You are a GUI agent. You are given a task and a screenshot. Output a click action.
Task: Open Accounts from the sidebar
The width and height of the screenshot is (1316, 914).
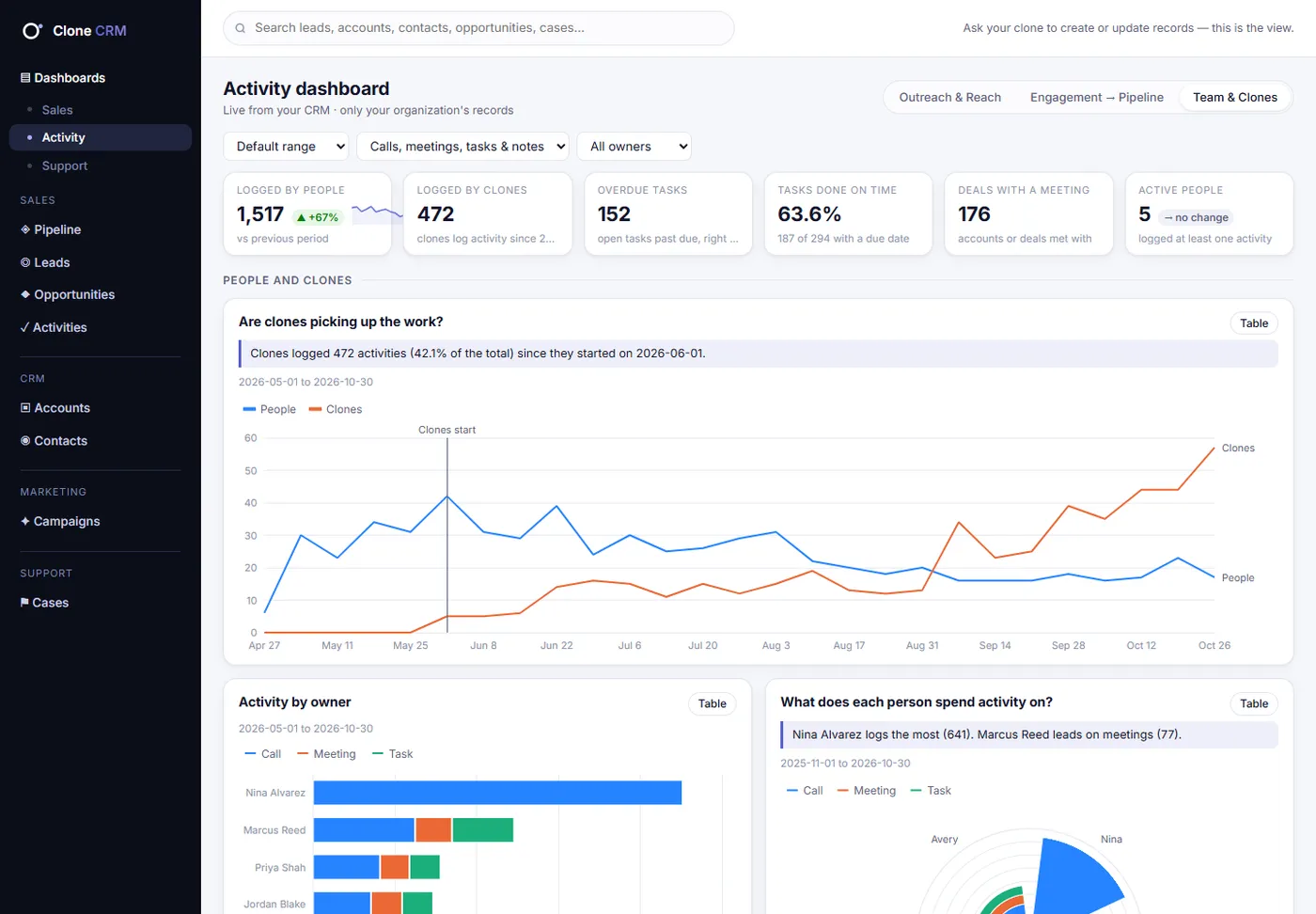click(x=101, y=408)
